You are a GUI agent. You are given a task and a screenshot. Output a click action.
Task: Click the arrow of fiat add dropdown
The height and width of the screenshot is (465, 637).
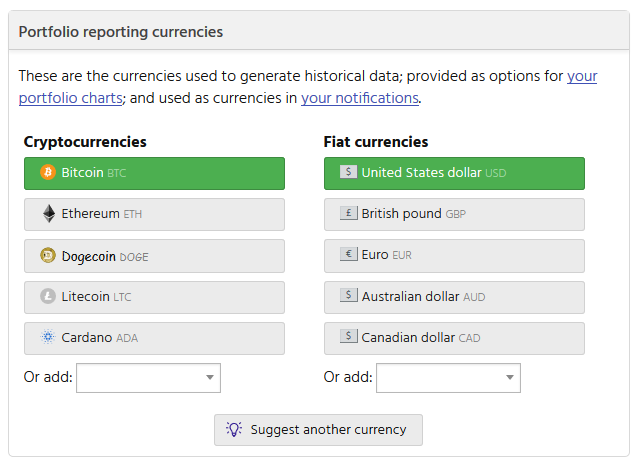(x=510, y=378)
